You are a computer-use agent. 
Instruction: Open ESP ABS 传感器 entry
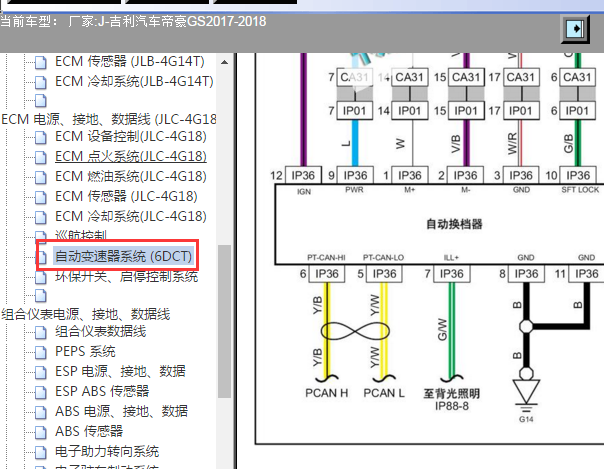point(102,391)
